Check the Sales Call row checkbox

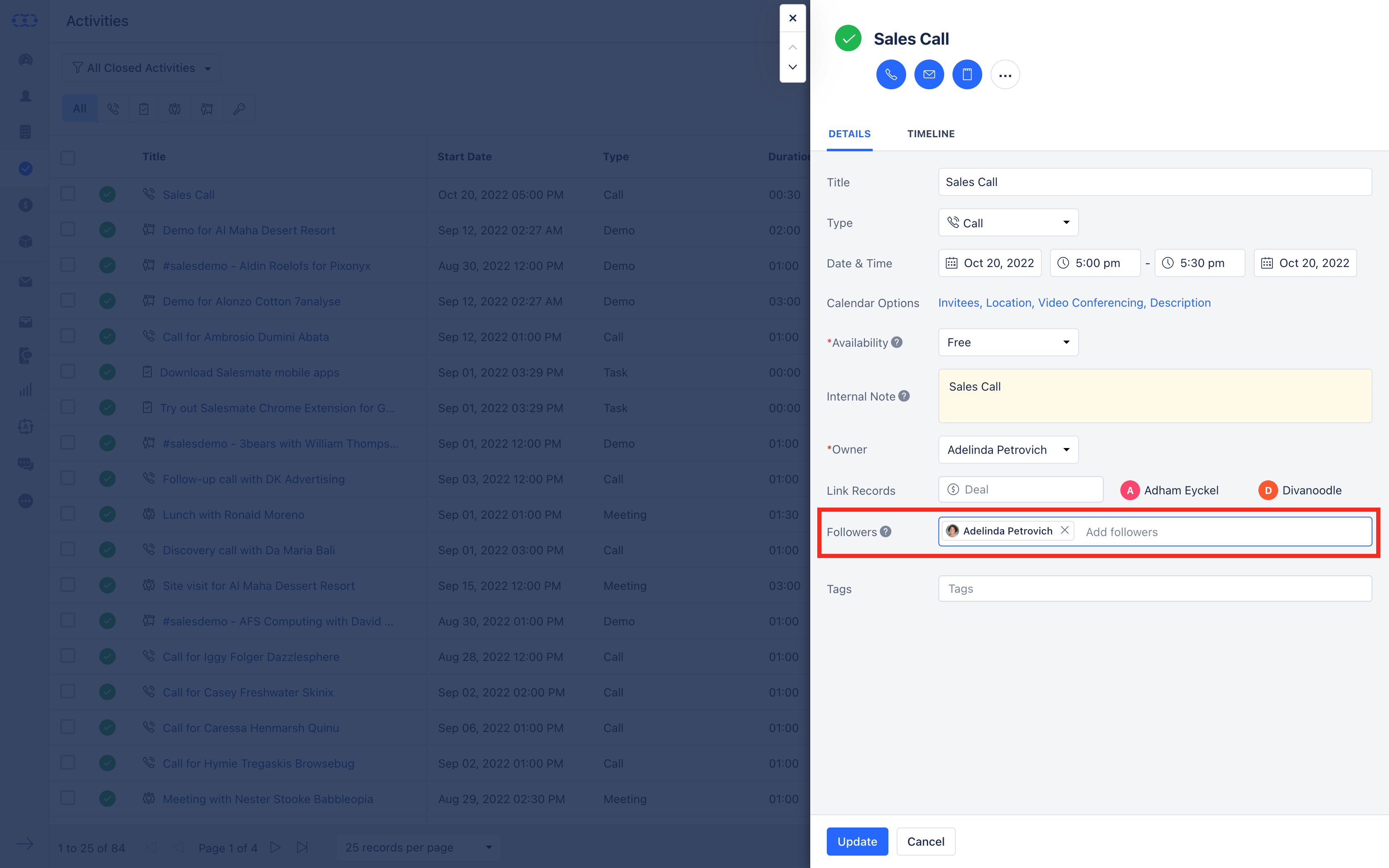tap(68, 194)
